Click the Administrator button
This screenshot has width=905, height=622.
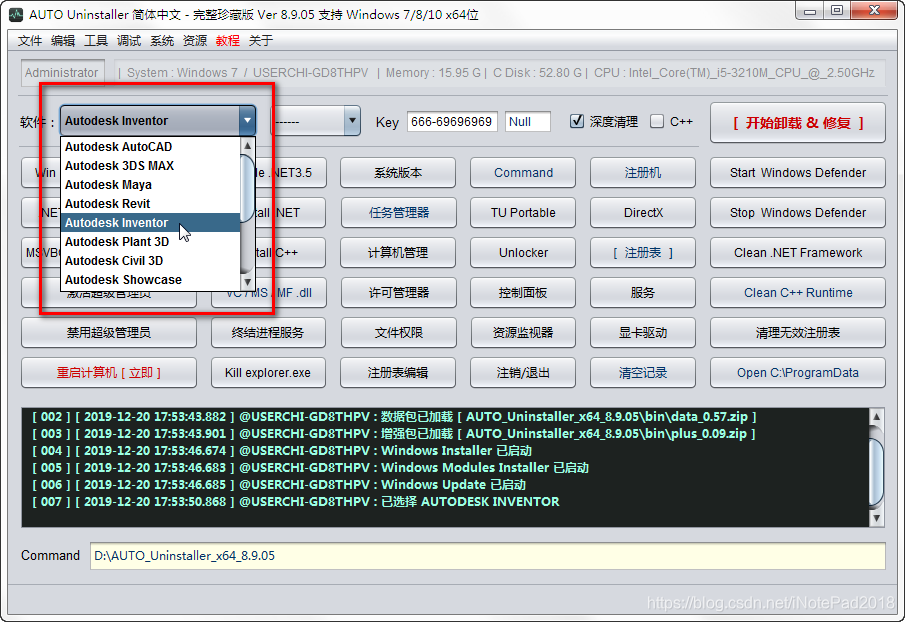pos(62,73)
